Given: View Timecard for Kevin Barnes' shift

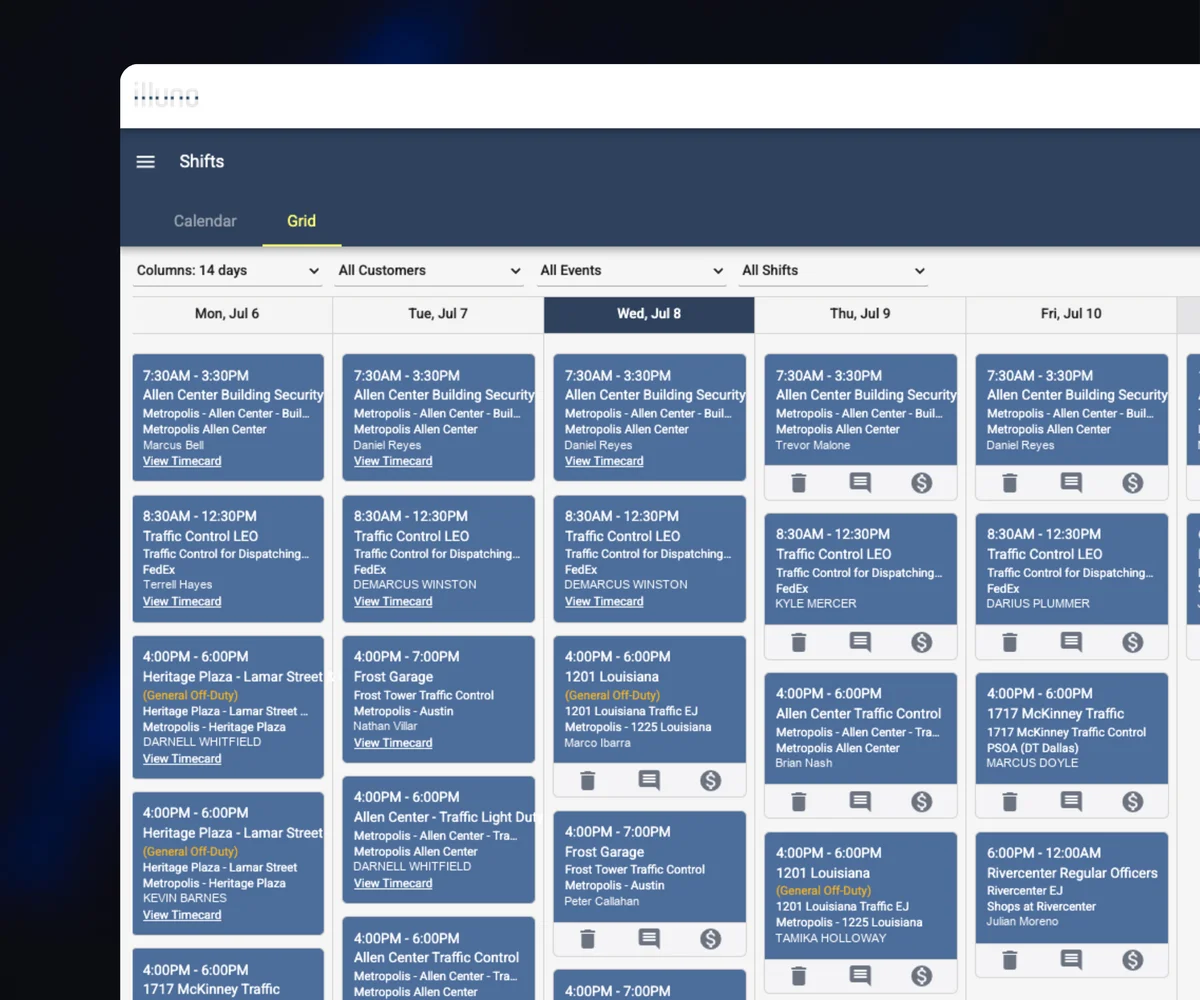Looking at the screenshot, I should click(182, 915).
